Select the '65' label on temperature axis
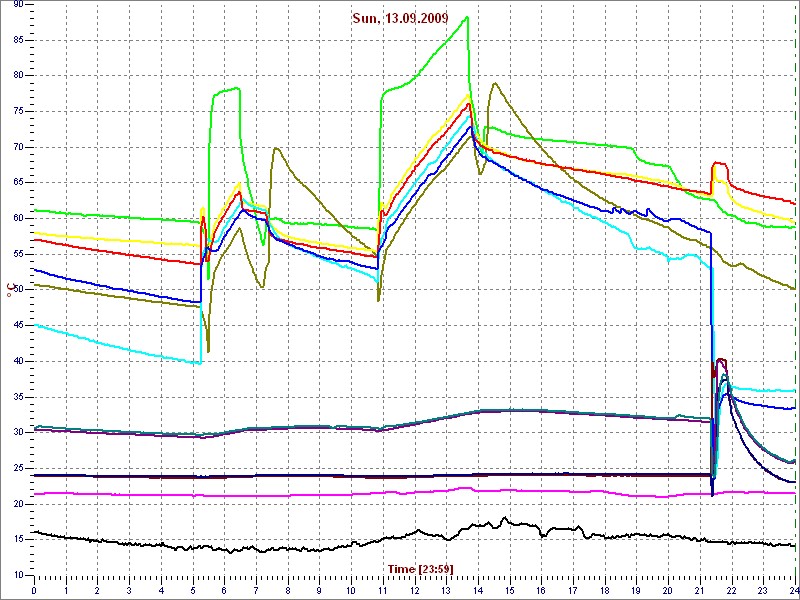This screenshot has width=800, height=600. coord(17,183)
